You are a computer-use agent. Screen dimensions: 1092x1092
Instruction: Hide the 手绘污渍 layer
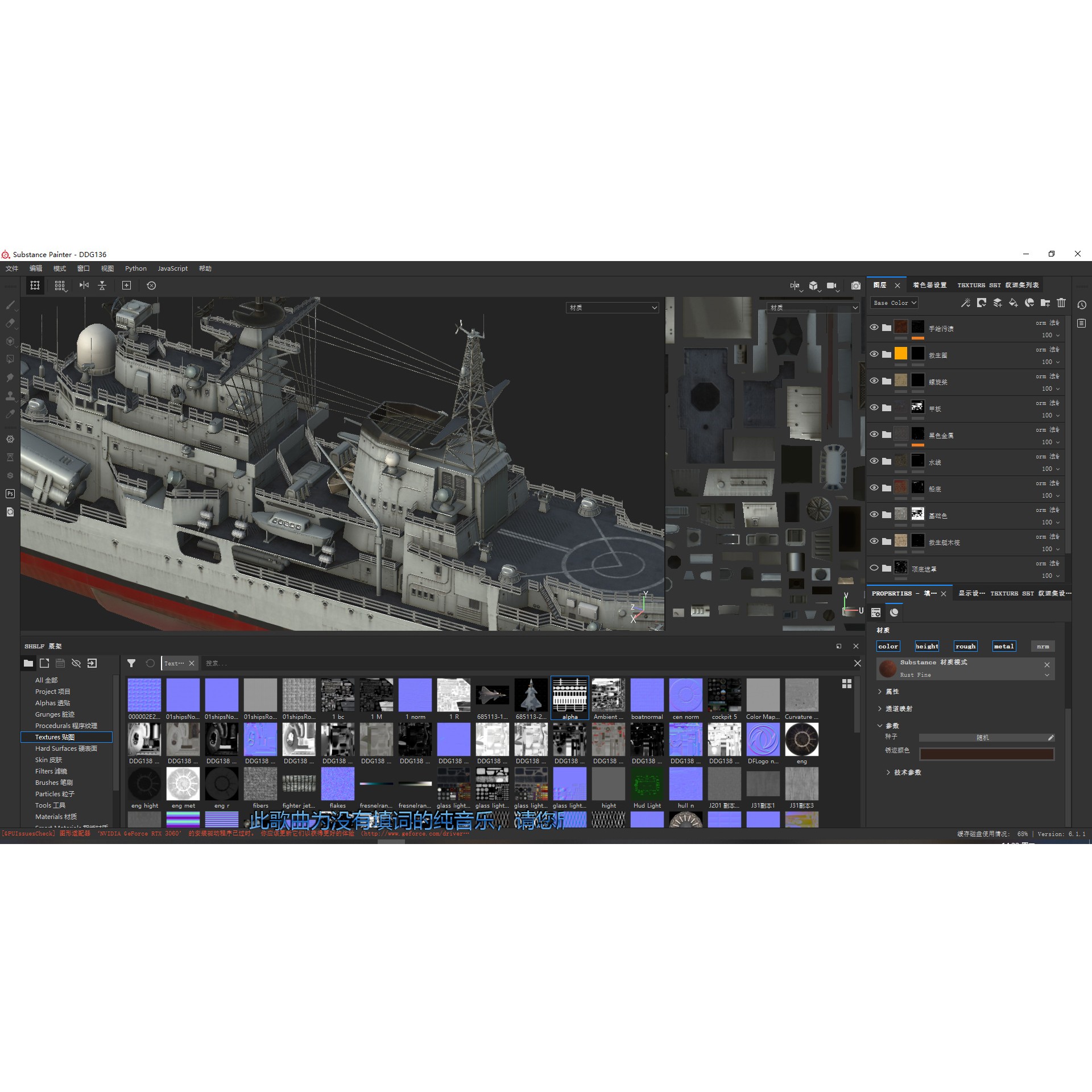click(874, 328)
